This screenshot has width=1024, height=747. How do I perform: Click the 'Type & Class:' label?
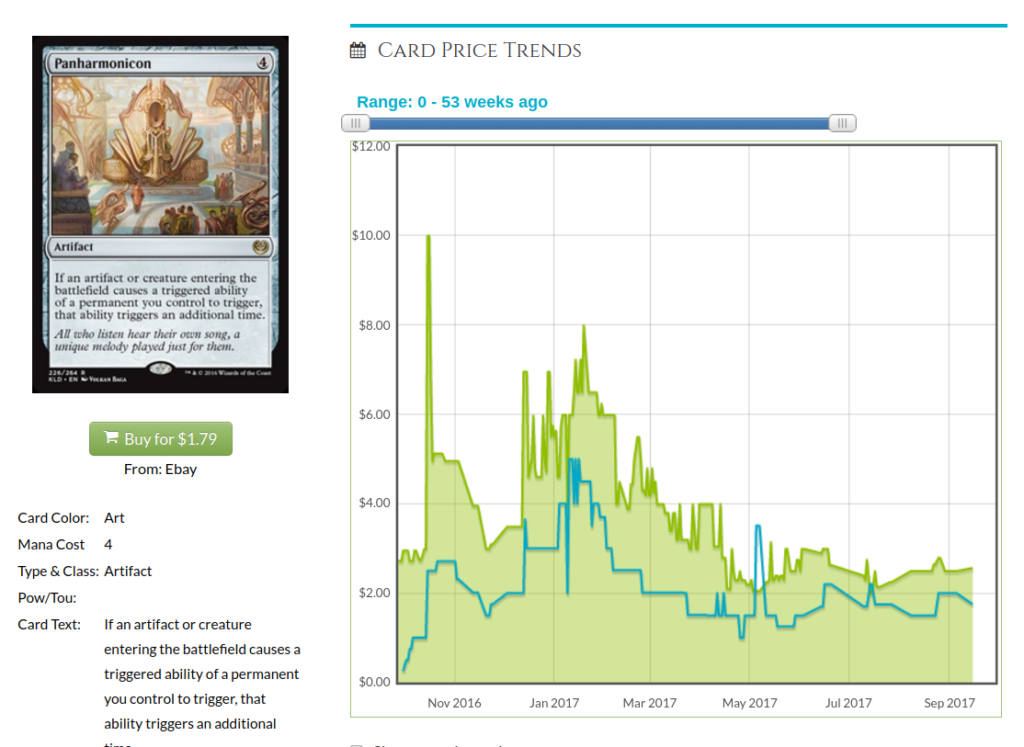[x=58, y=571]
